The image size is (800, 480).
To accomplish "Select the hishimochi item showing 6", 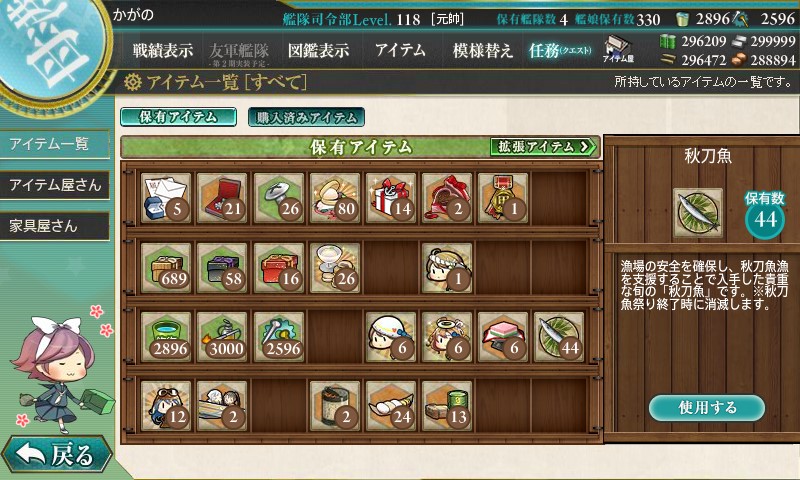I will point(503,337).
